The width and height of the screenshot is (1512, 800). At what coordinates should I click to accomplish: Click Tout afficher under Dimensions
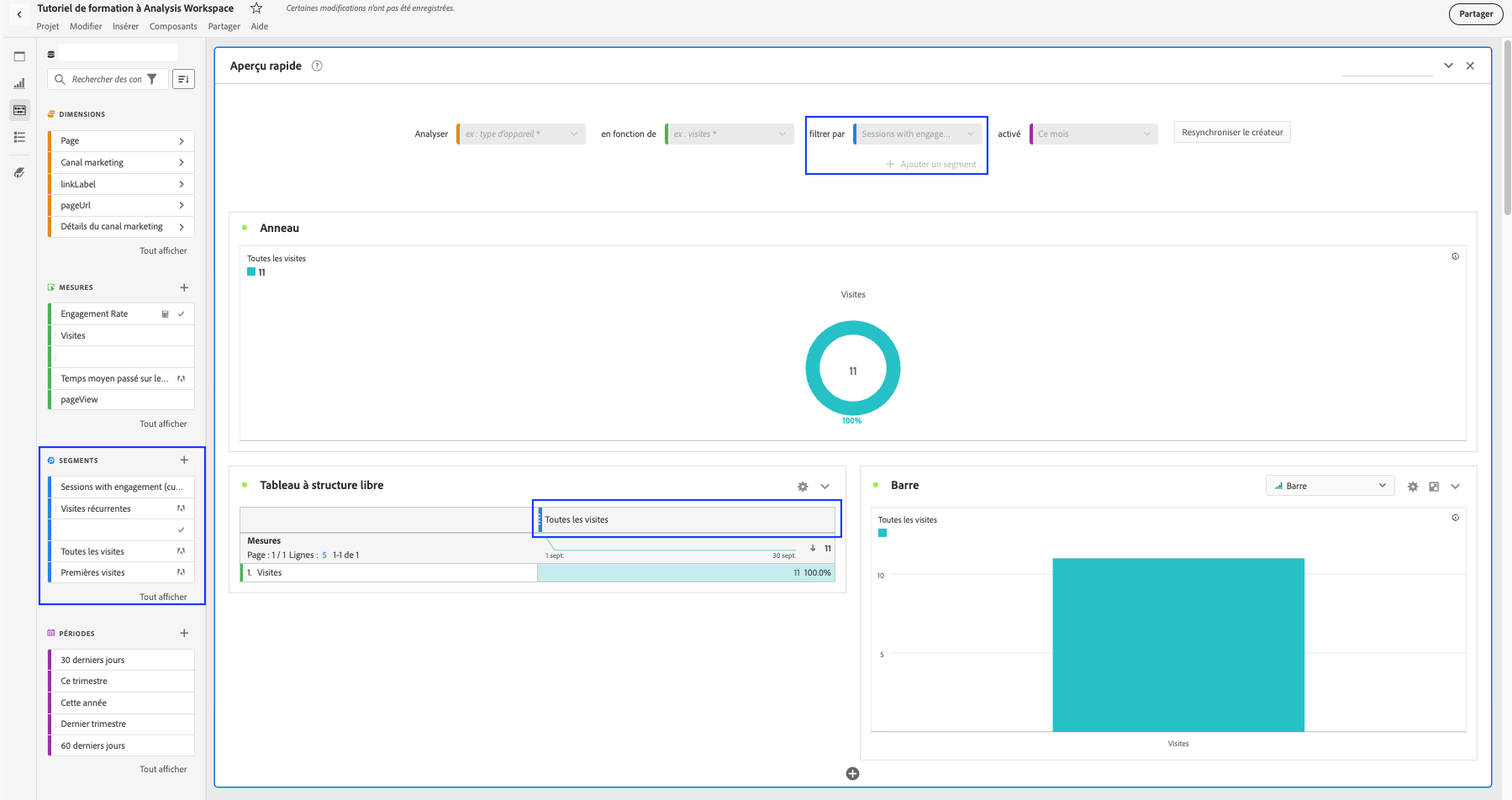click(x=163, y=250)
